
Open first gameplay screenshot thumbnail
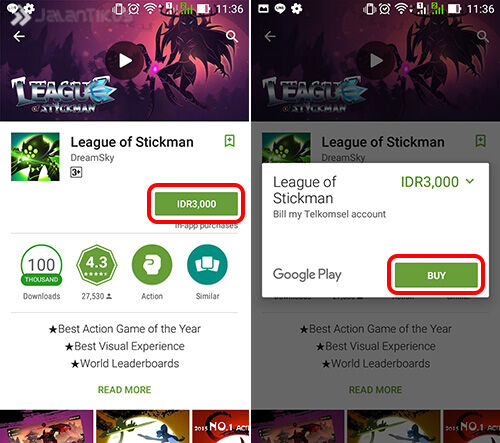(46, 426)
